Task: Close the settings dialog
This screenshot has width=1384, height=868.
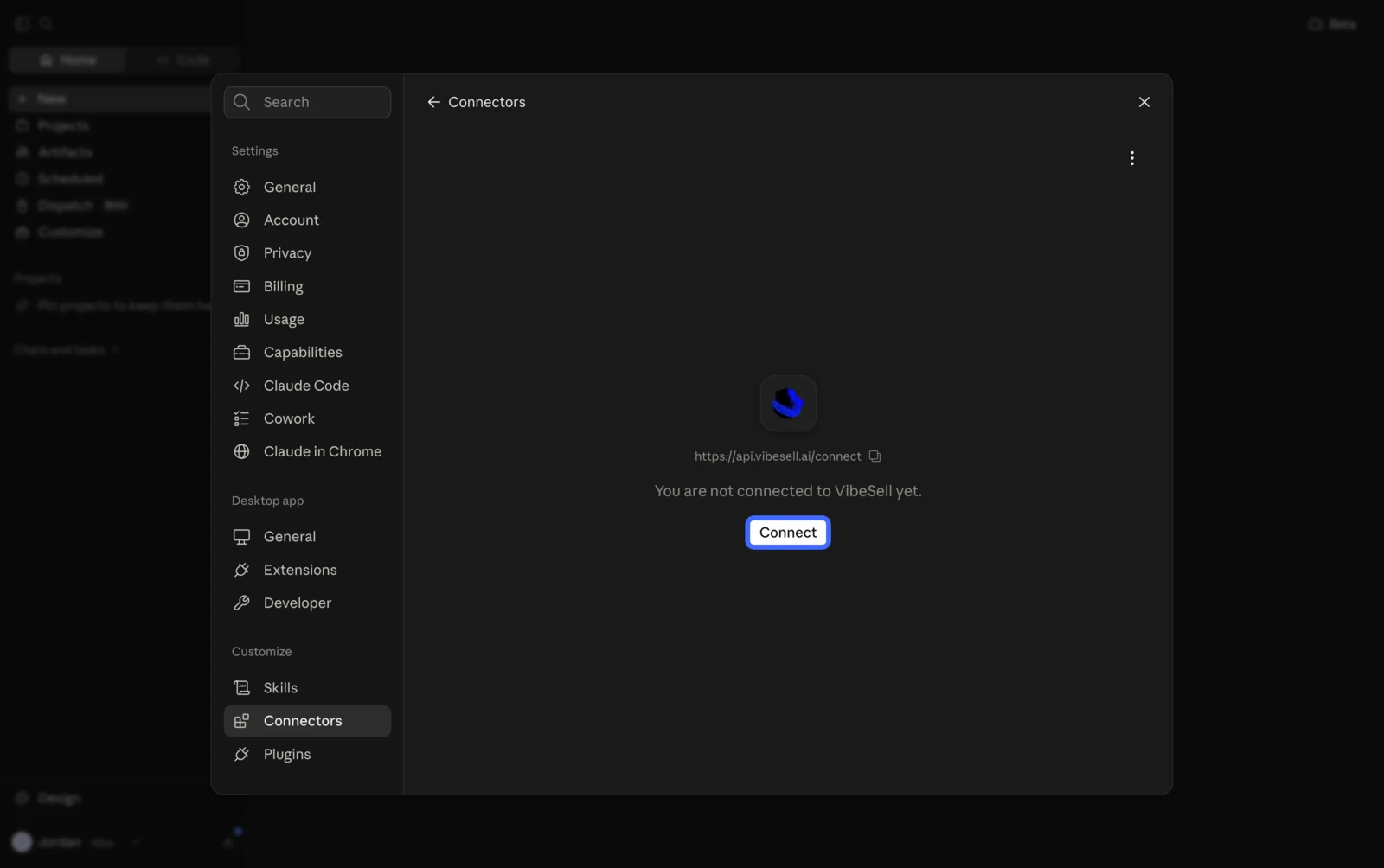Action: pos(1144,102)
